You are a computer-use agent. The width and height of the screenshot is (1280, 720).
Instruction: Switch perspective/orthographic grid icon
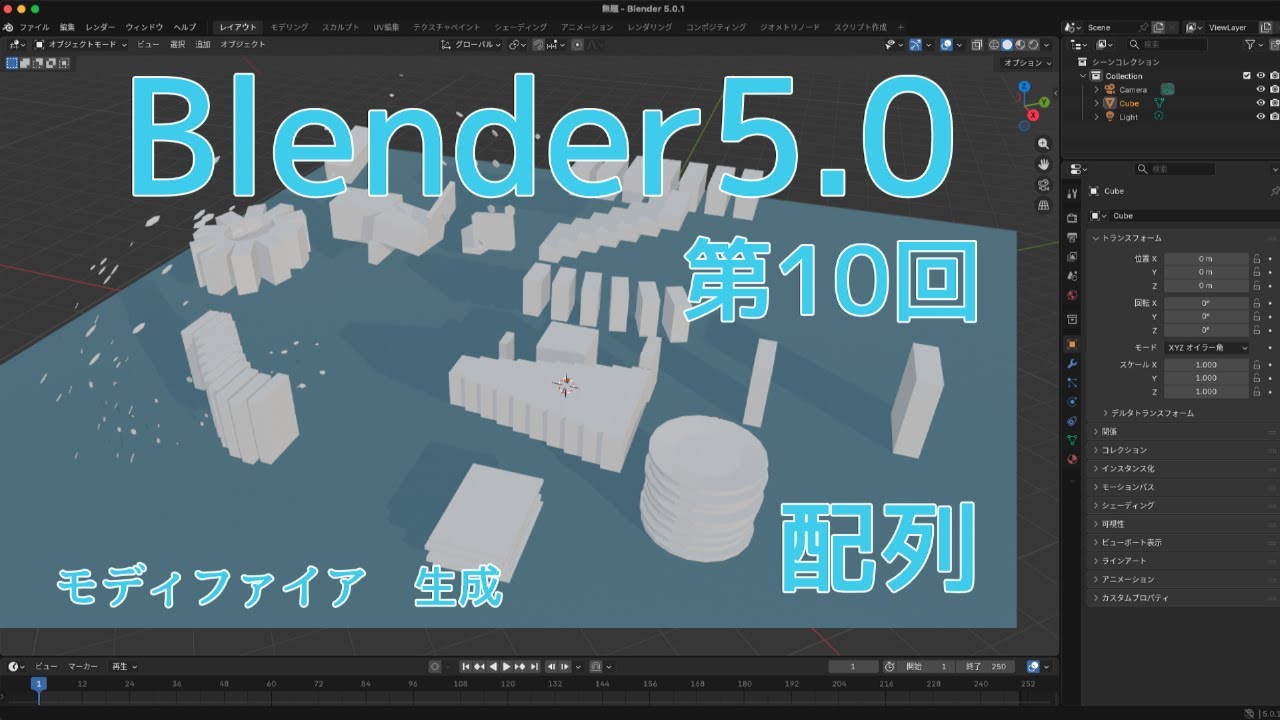[1044, 205]
